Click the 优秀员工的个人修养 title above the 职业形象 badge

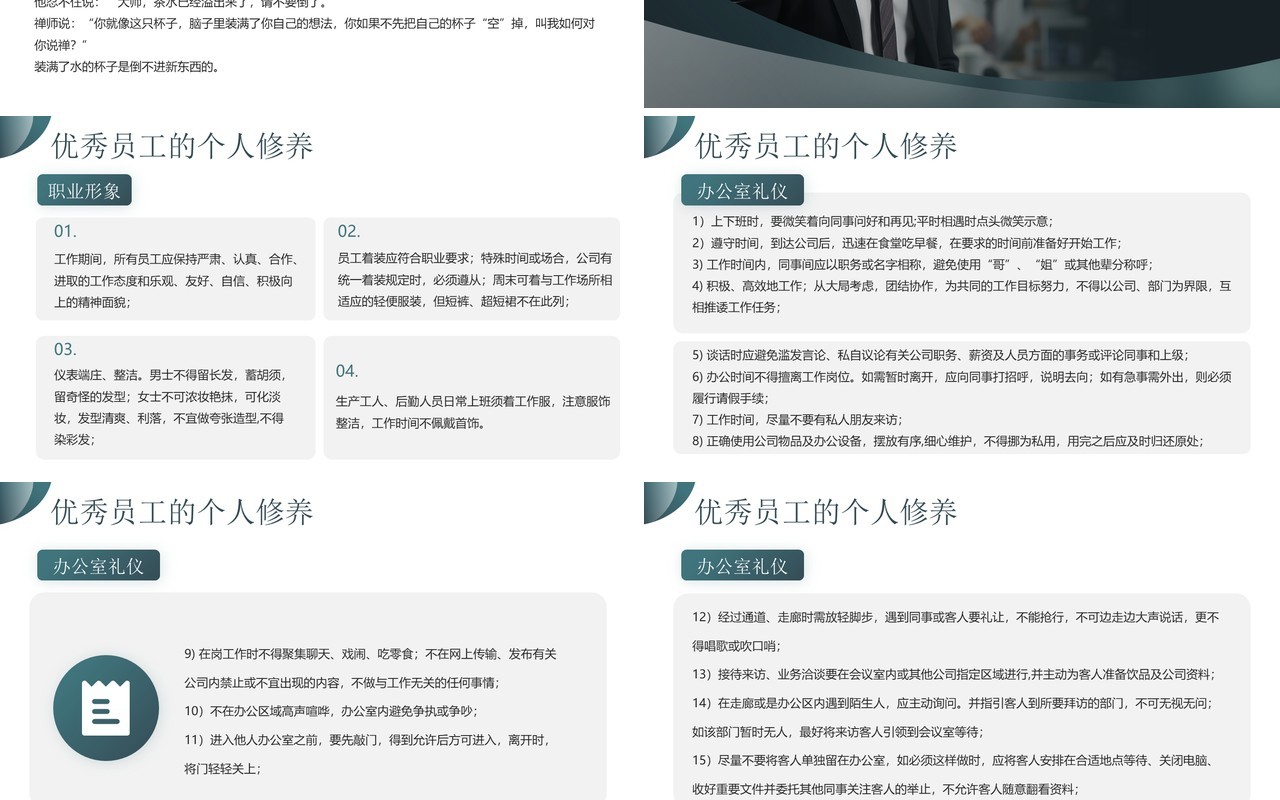pos(182,146)
